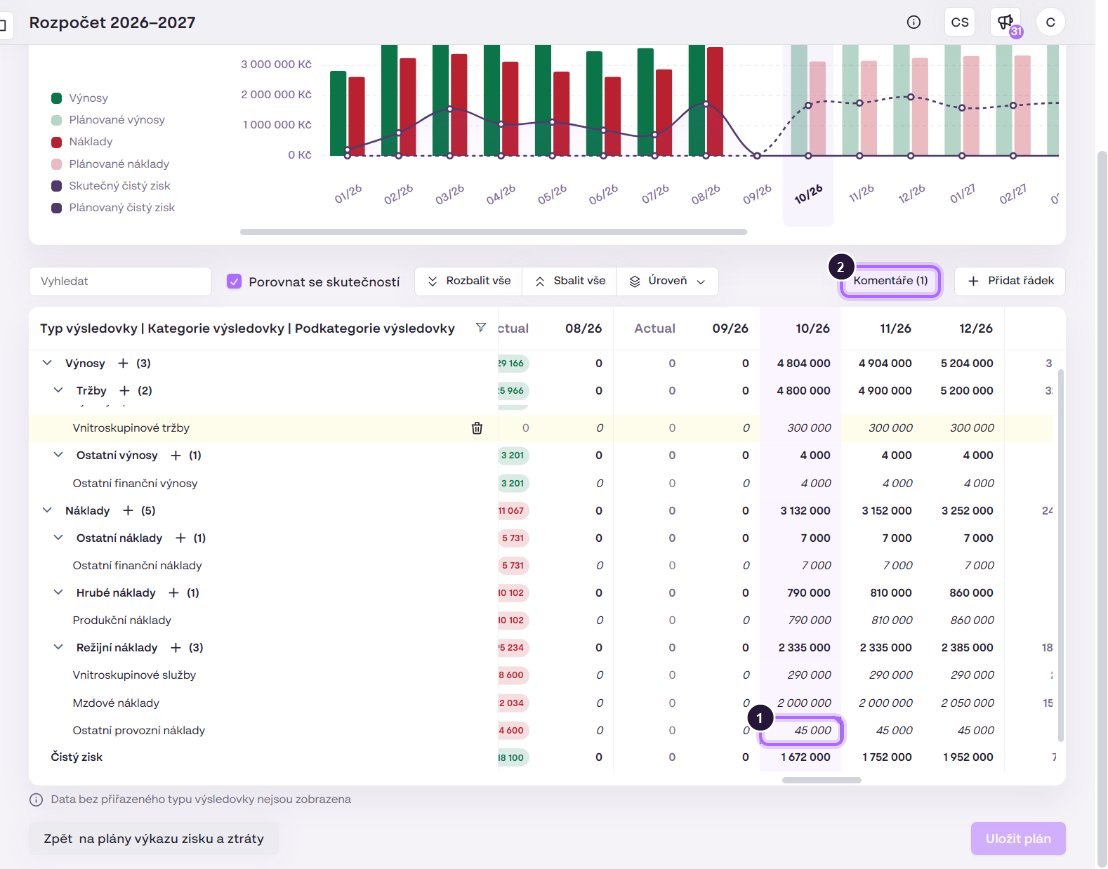Click the filter icon in the table header
The height and width of the screenshot is (869, 1108).
coord(481,328)
